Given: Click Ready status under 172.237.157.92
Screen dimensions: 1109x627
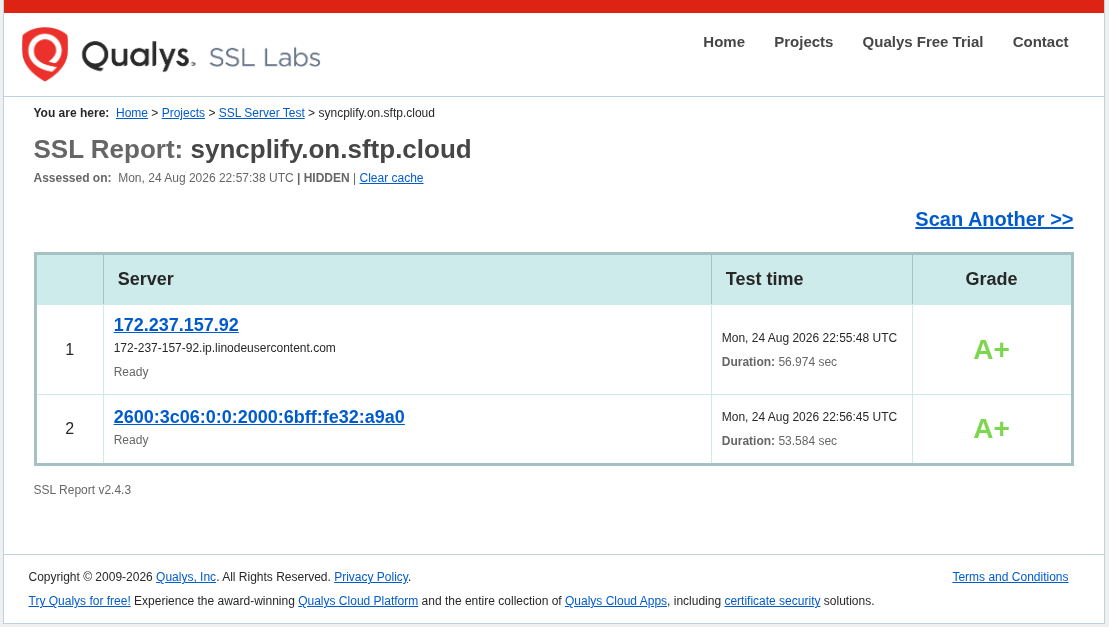Looking at the screenshot, I should (x=131, y=372).
